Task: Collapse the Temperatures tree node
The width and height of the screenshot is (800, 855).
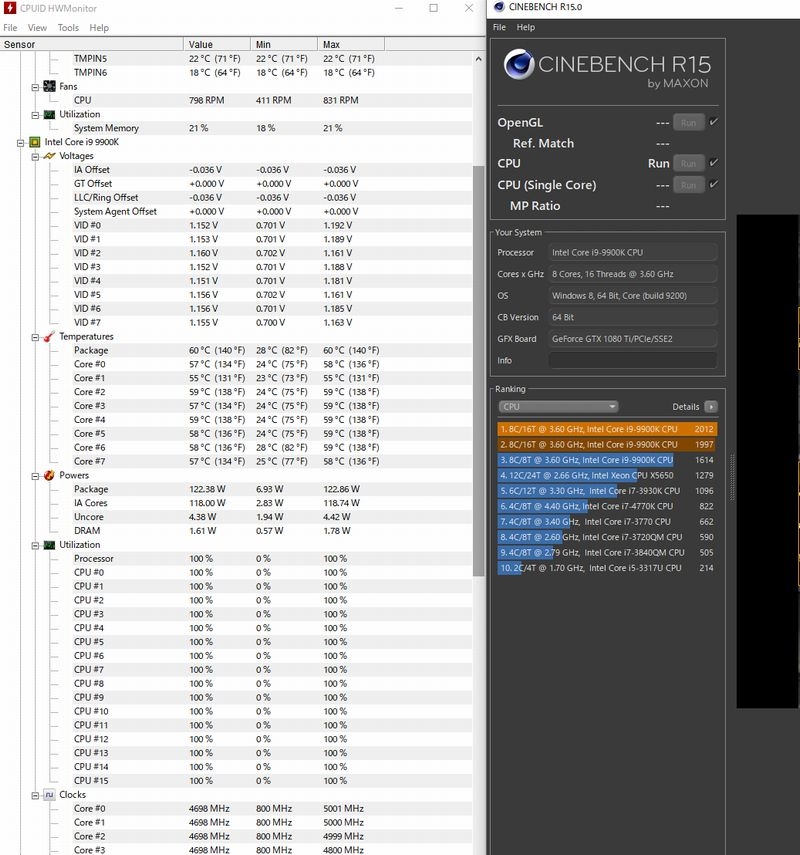Action: (x=35, y=337)
